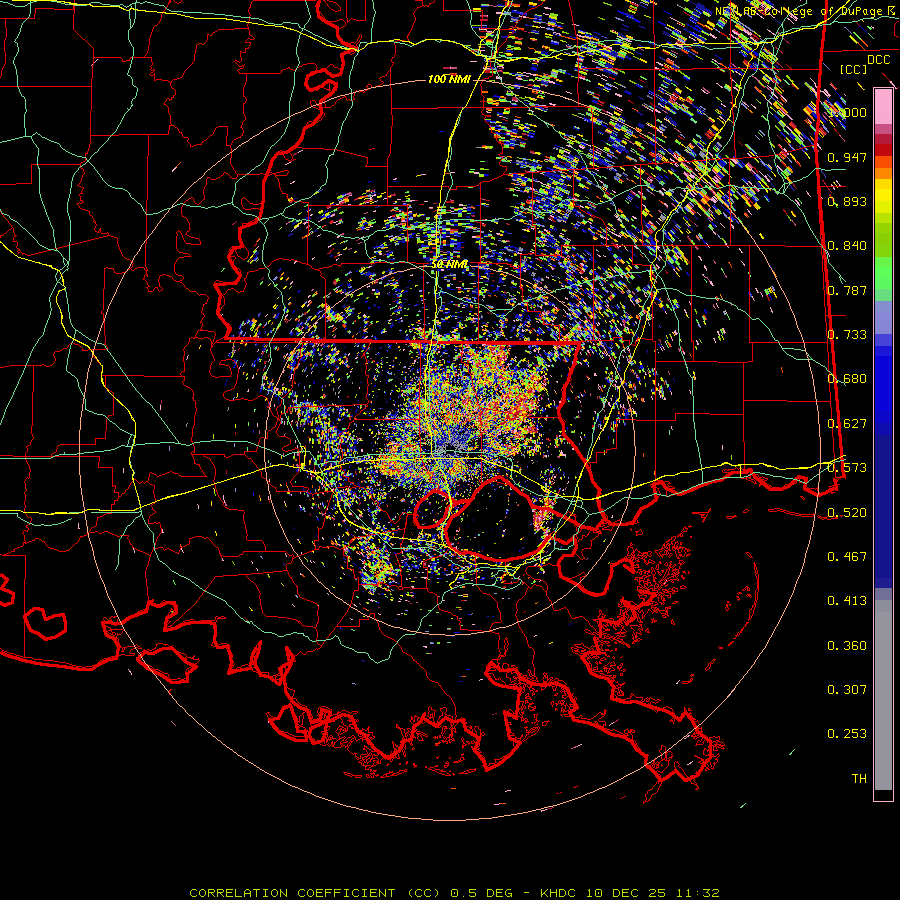The width and height of the screenshot is (900, 900).
Task: Click the 10 DEC 25 date text
Action: click(628, 893)
